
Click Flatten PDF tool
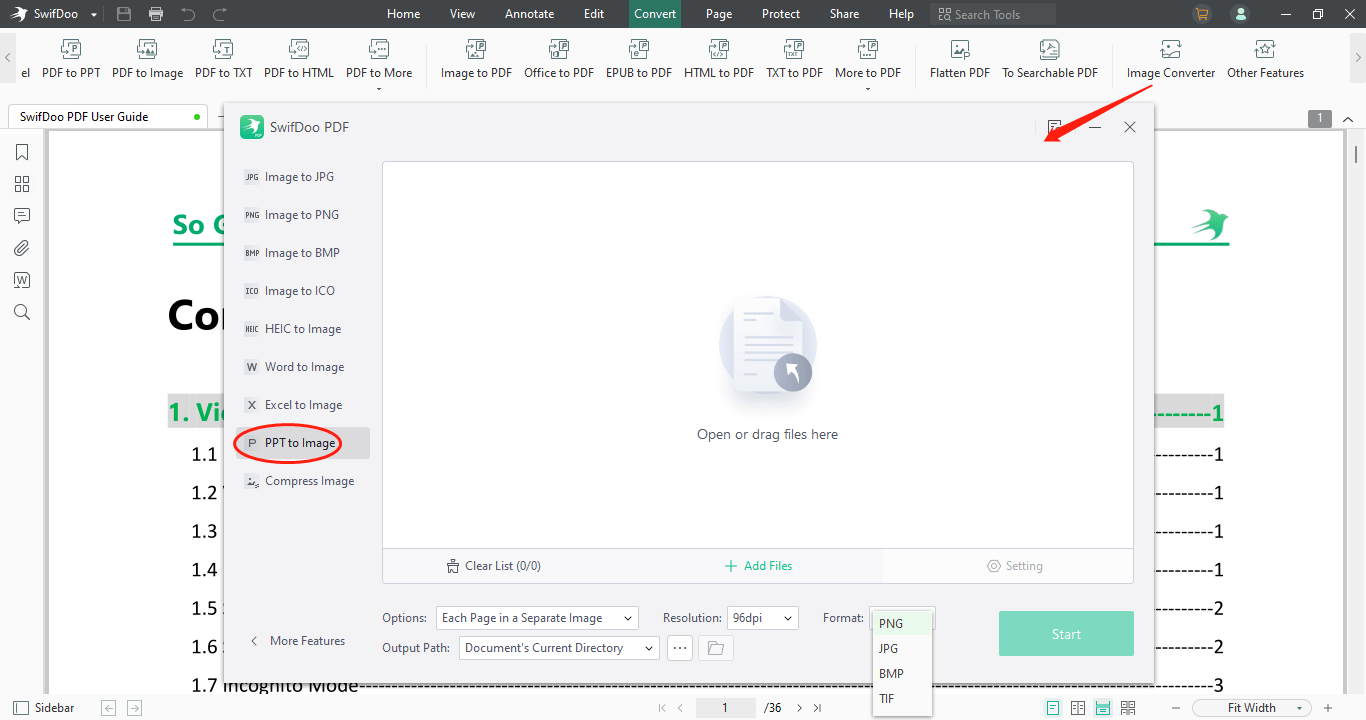pos(960,59)
